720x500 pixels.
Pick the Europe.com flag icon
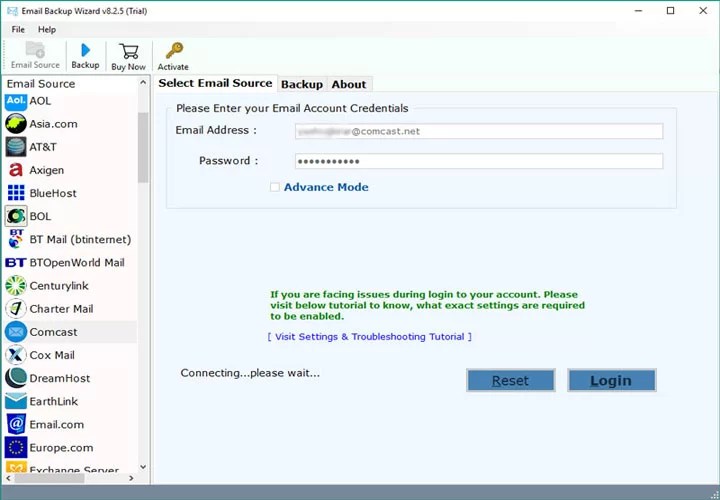tap(16, 448)
